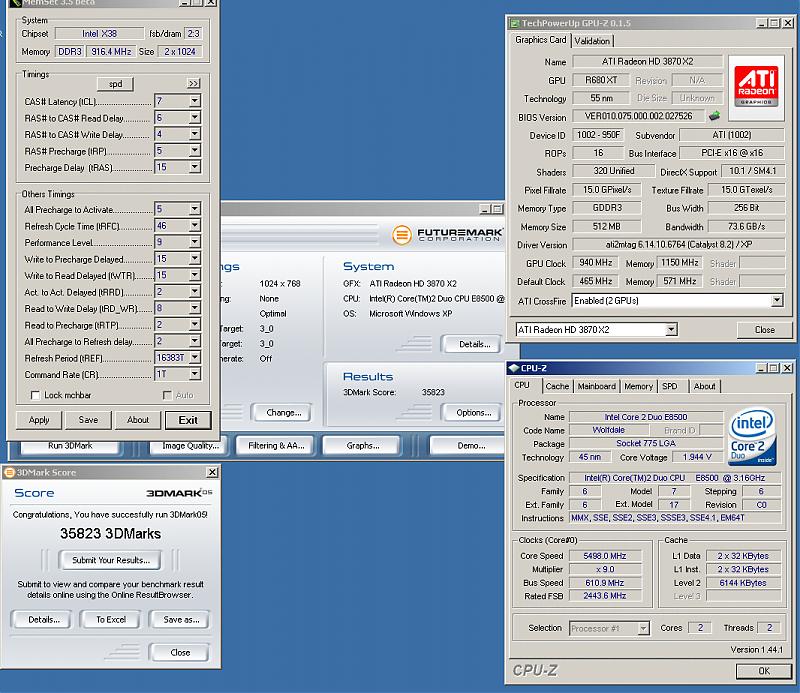Click the 3DMark Score window title icon

(x=9, y=473)
